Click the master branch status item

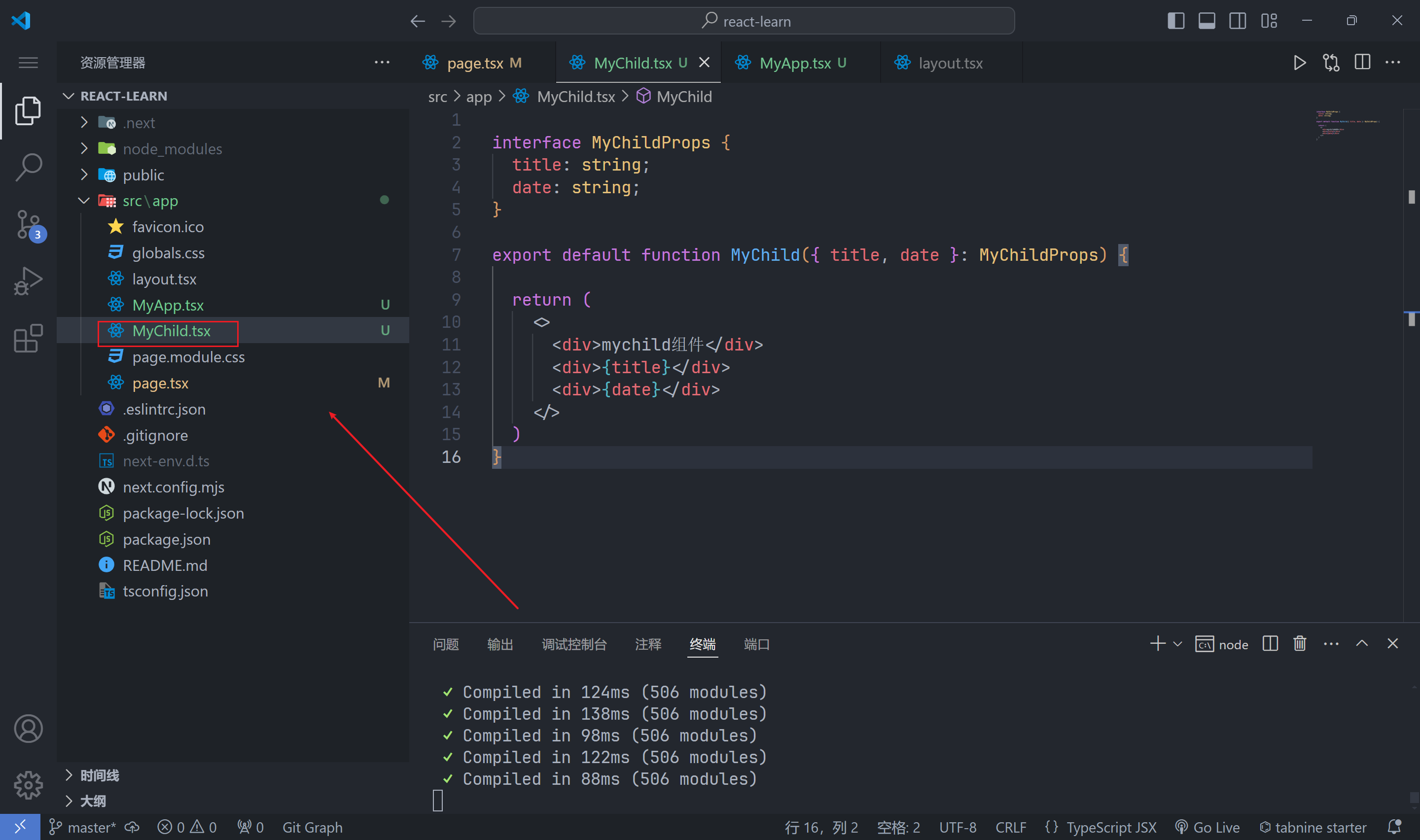pyautogui.click(x=83, y=828)
